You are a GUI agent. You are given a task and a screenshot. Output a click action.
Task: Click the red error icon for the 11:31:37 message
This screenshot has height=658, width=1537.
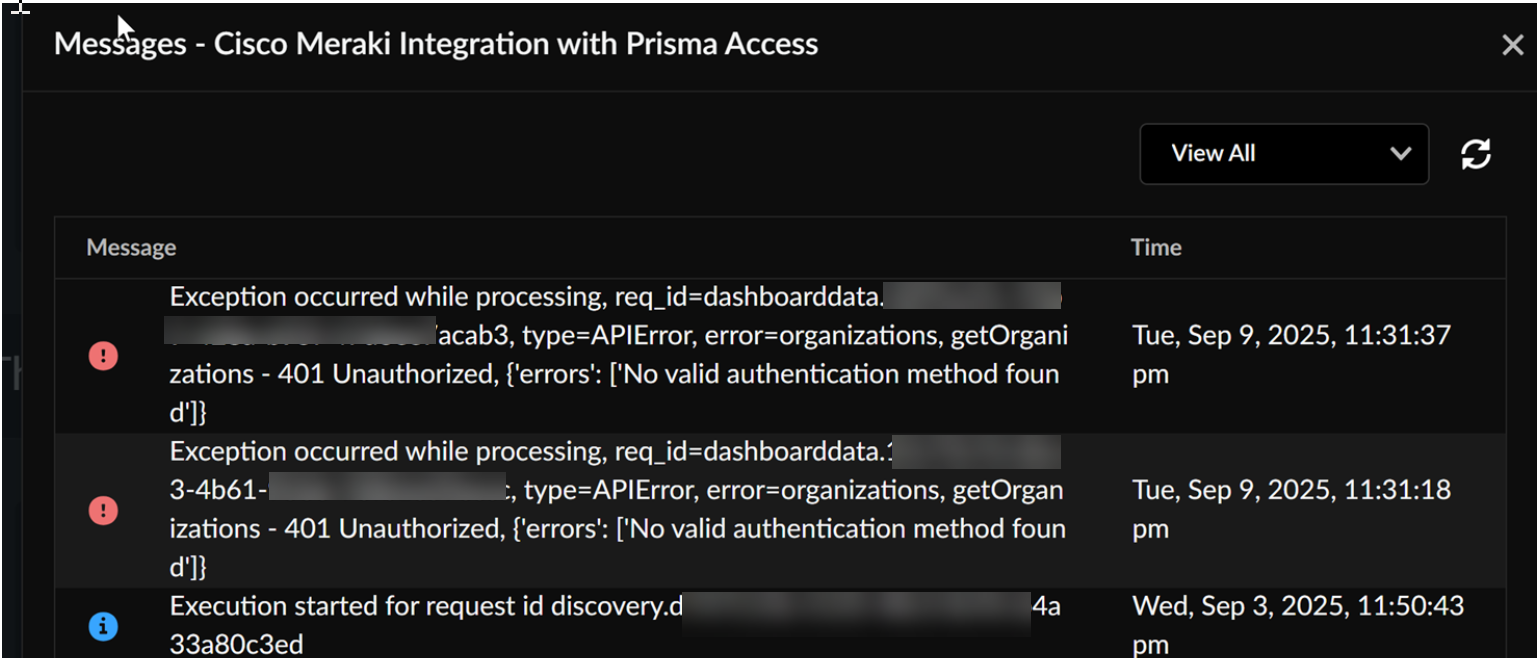click(103, 355)
